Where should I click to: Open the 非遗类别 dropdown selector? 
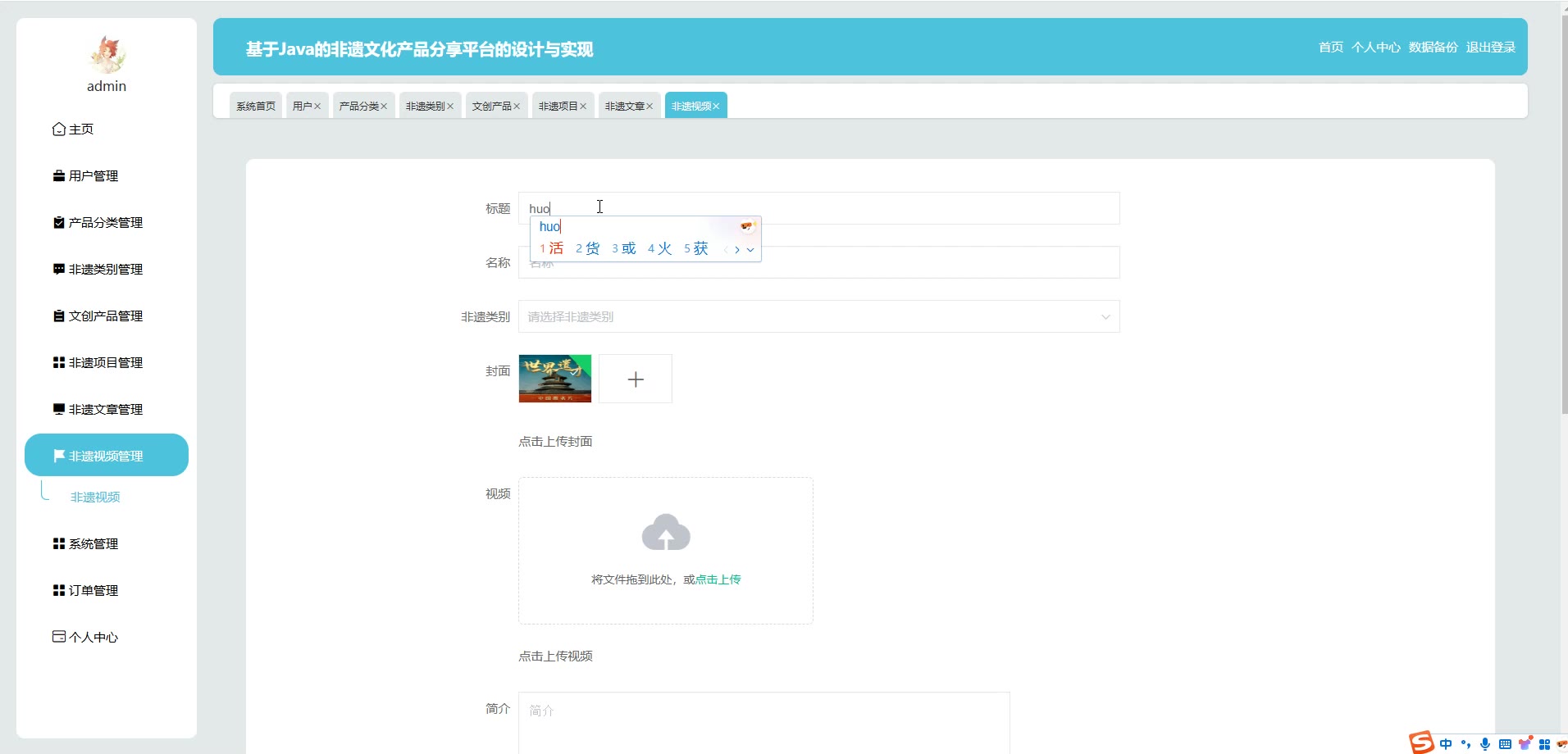818,317
